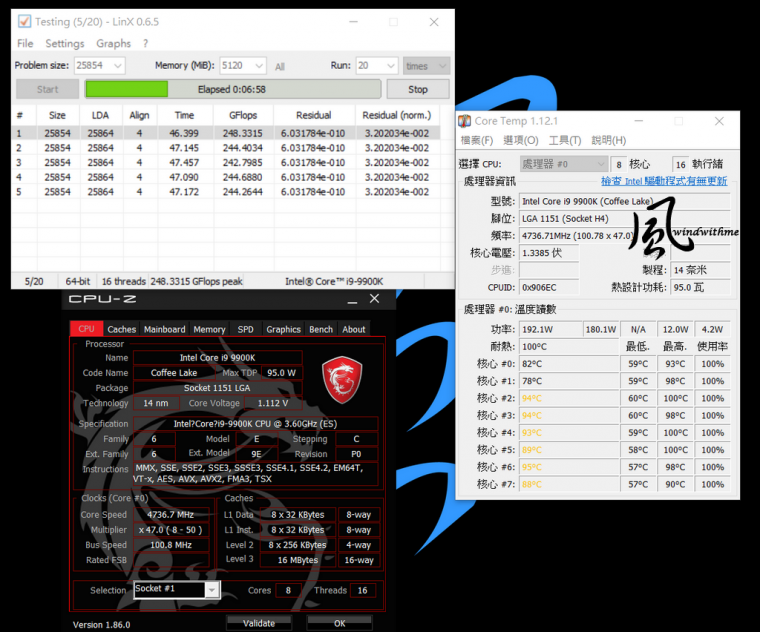Switch to the Caches tab in CPU-Z
This screenshot has width=760, height=632.
tap(122, 329)
